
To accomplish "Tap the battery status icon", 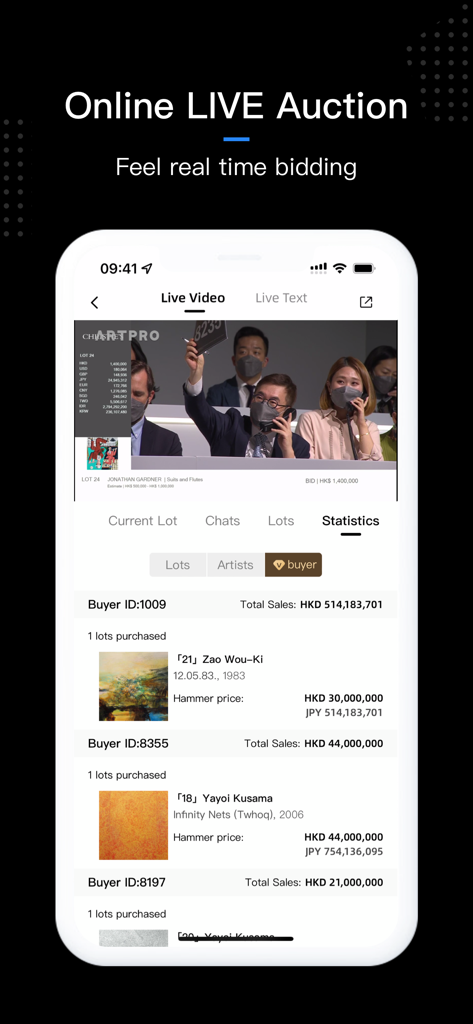I will (363, 268).
